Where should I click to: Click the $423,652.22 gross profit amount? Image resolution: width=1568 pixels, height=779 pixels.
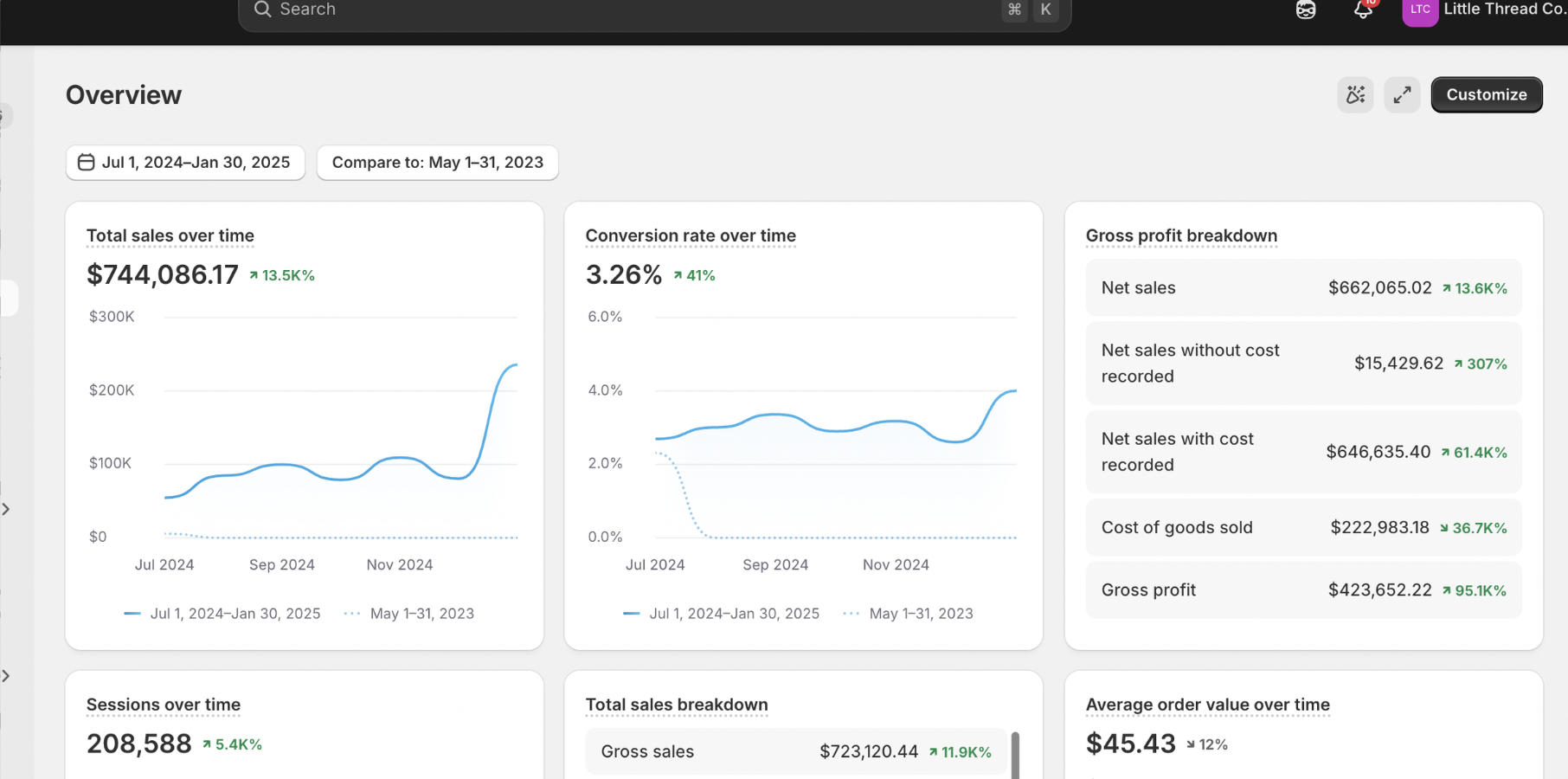(x=1380, y=590)
